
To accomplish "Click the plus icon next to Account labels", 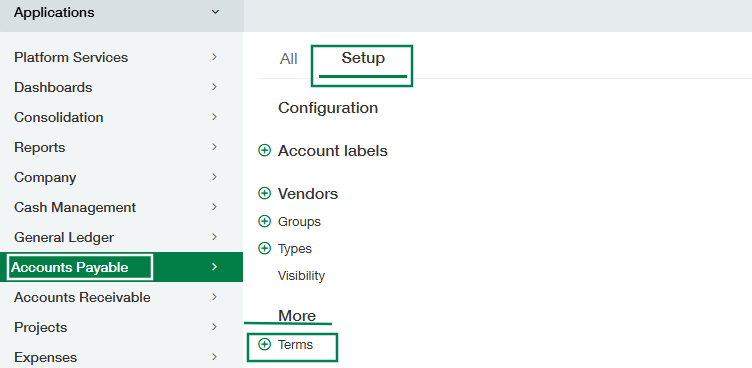I will tap(264, 151).
